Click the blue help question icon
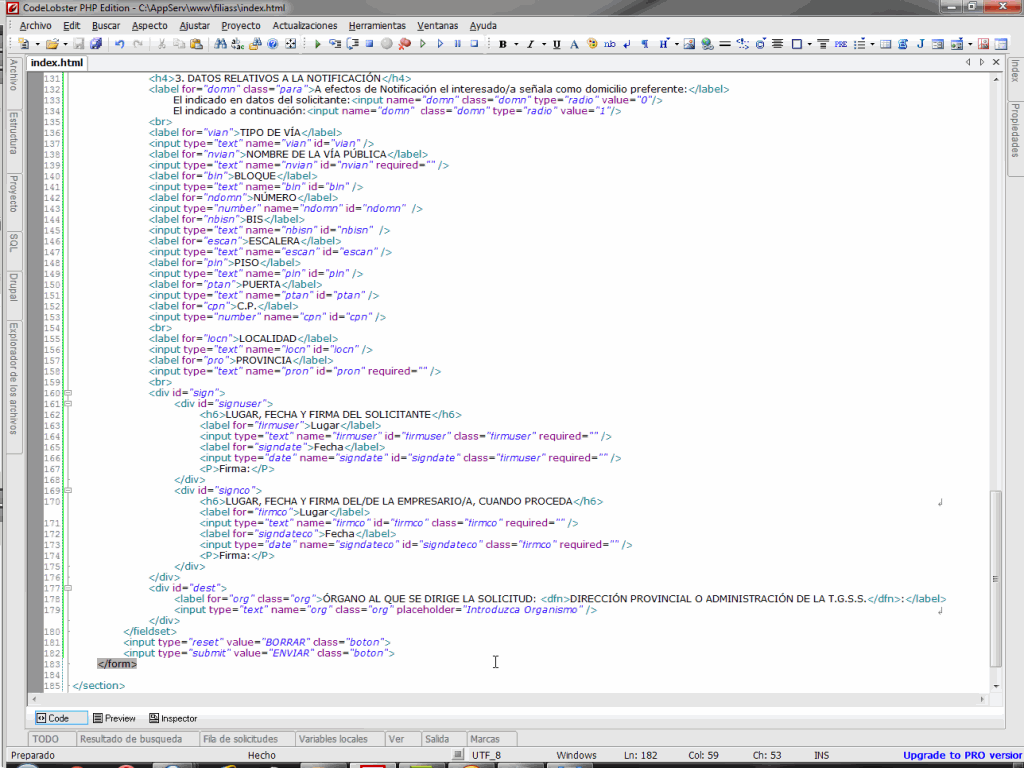 tap(273, 44)
